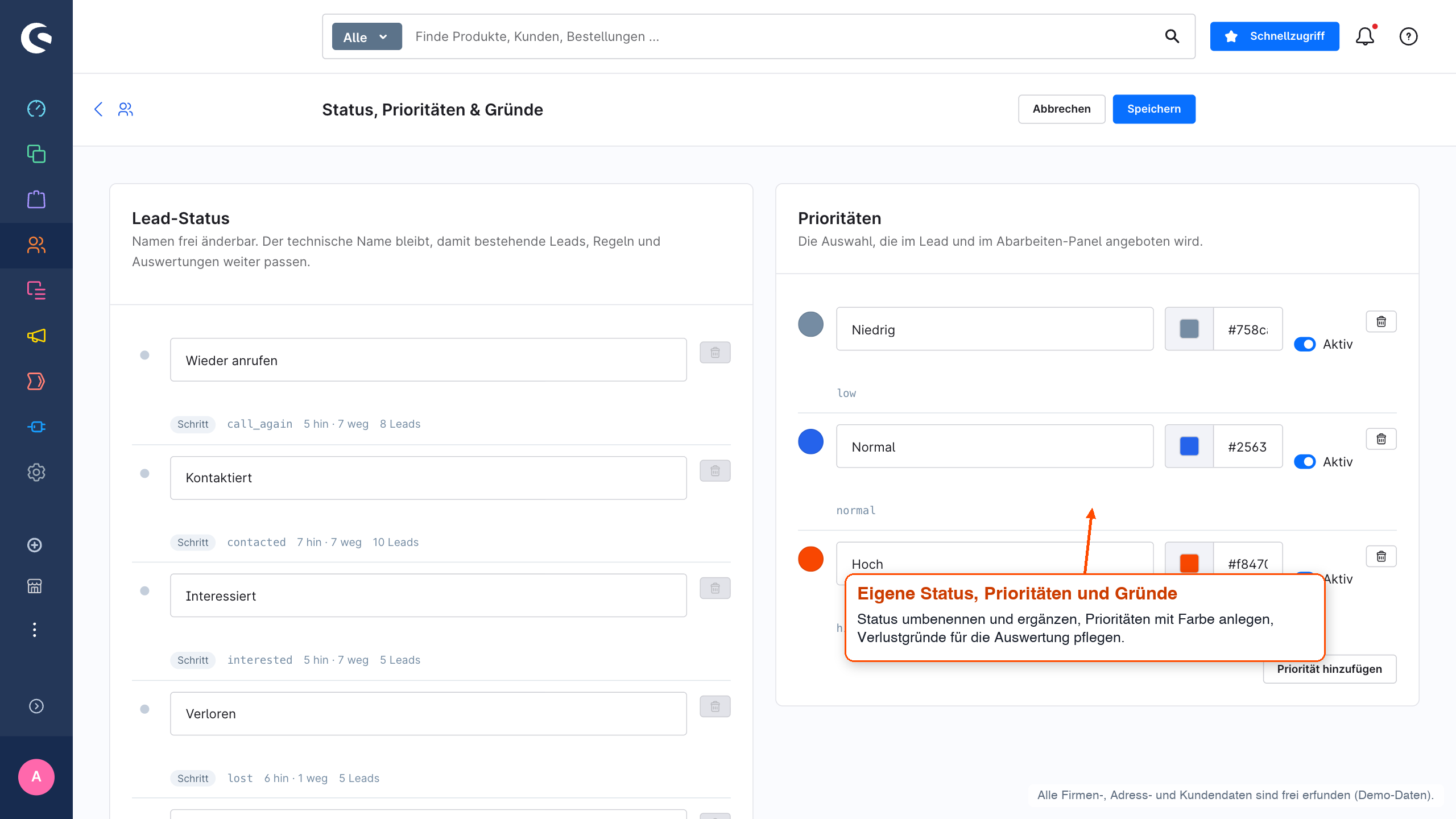The image size is (1456, 819).
Task: Toggle Aktiv switch for Niedrig priority
Action: (1305, 344)
